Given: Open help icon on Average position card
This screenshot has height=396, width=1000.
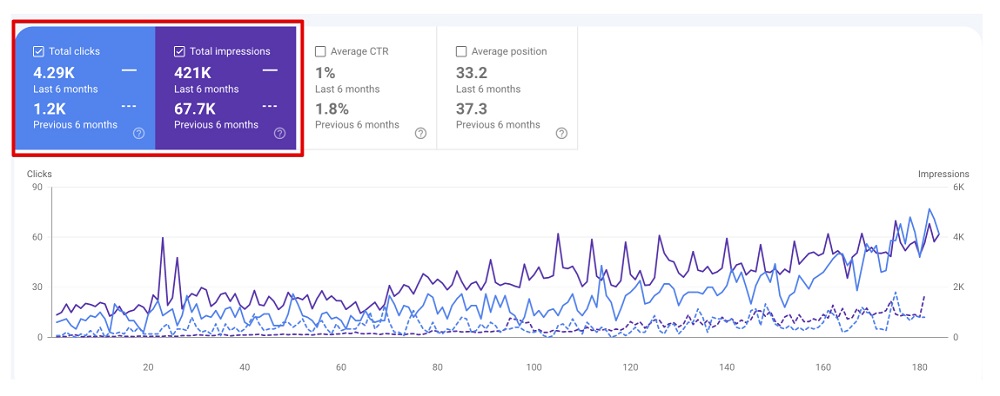Looking at the screenshot, I should pyautogui.click(x=561, y=133).
